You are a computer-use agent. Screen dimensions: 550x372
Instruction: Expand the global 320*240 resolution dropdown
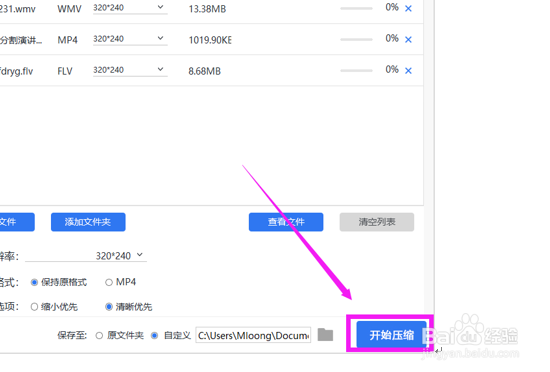point(86,256)
